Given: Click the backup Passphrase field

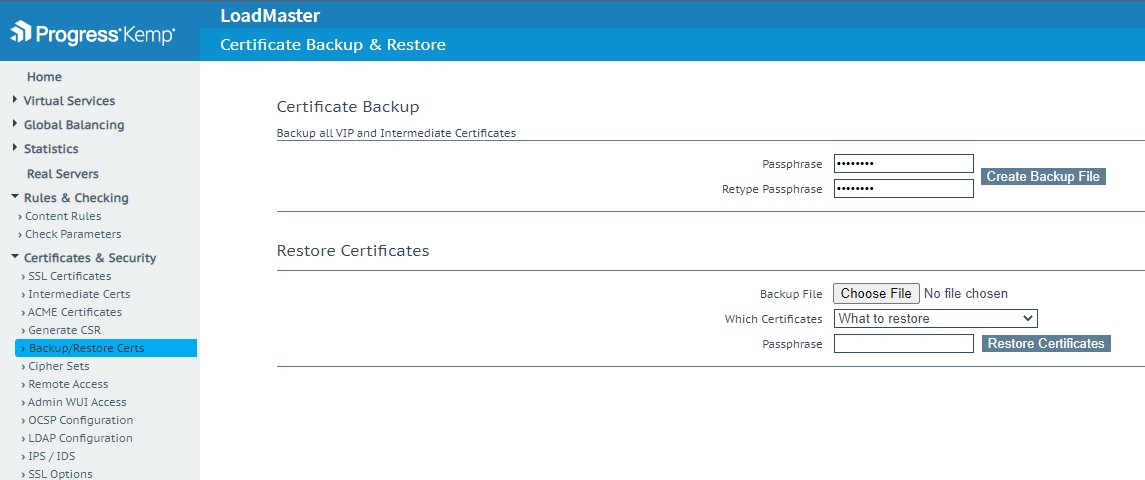Looking at the screenshot, I should 903,164.
